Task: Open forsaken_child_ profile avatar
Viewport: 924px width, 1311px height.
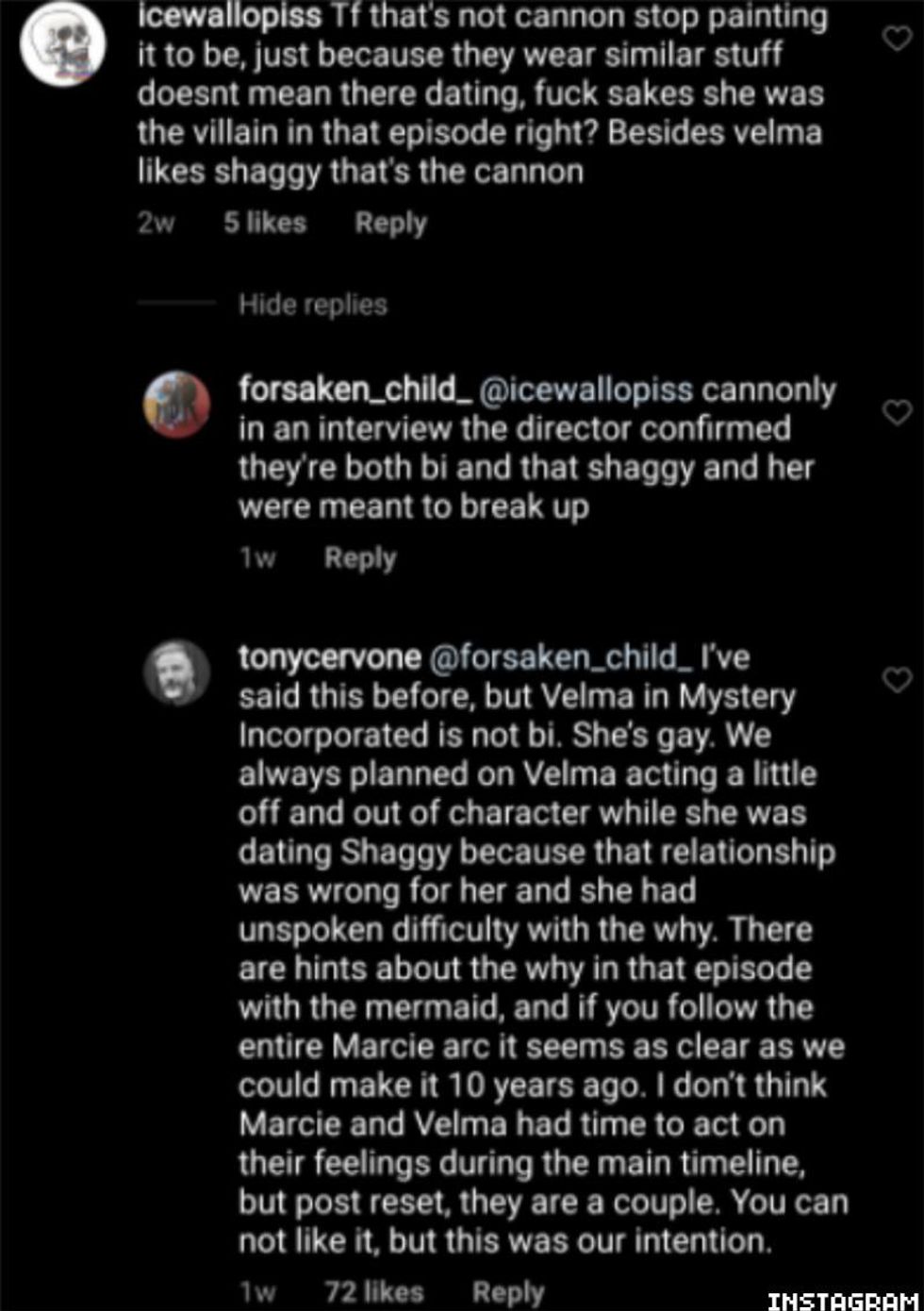Action: (x=176, y=405)
